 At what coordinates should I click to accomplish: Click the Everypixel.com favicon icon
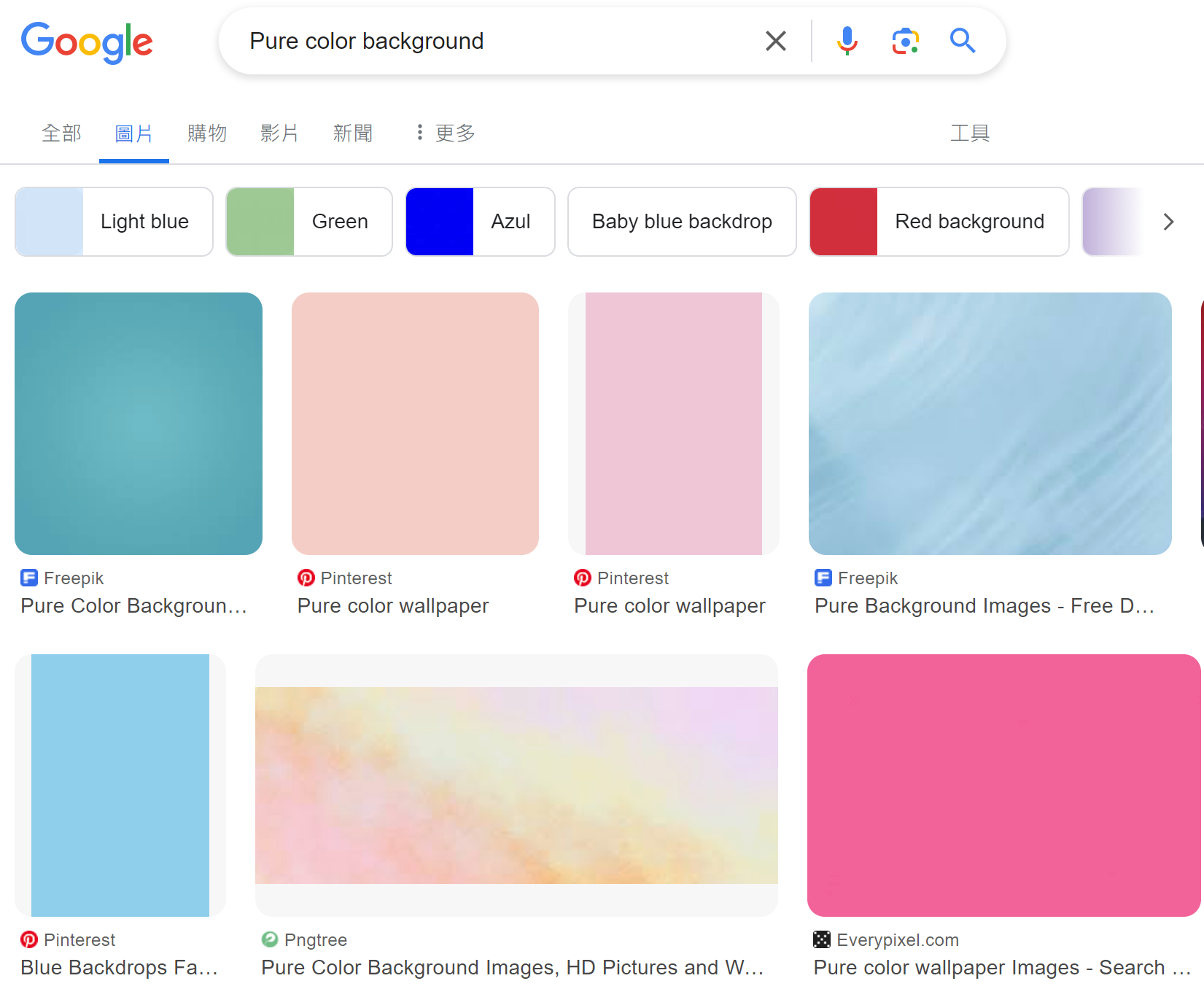tap(822, 939)
